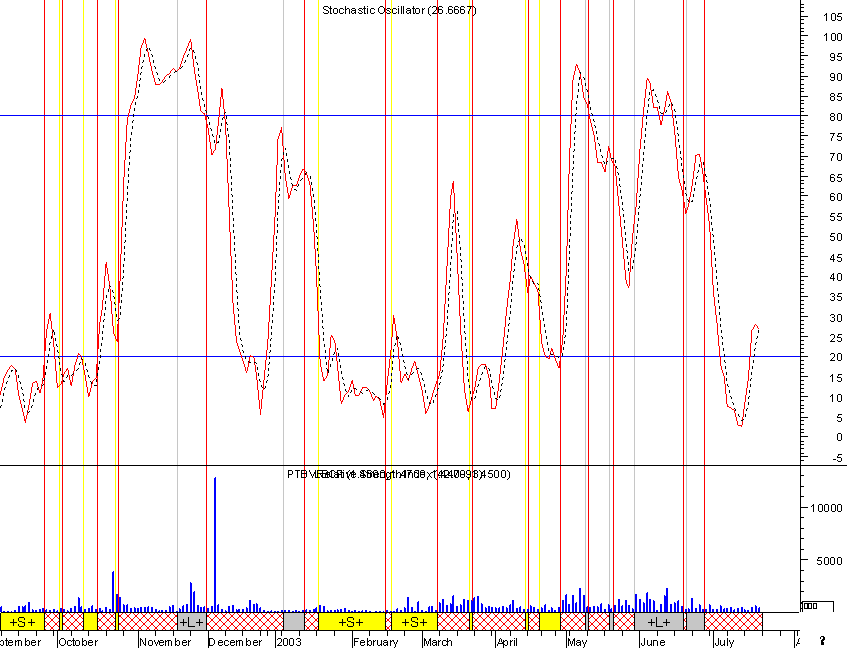Click the 70 value on oscillator scale
The height and width of the screenshot is (648, 847).
[836, 157]
